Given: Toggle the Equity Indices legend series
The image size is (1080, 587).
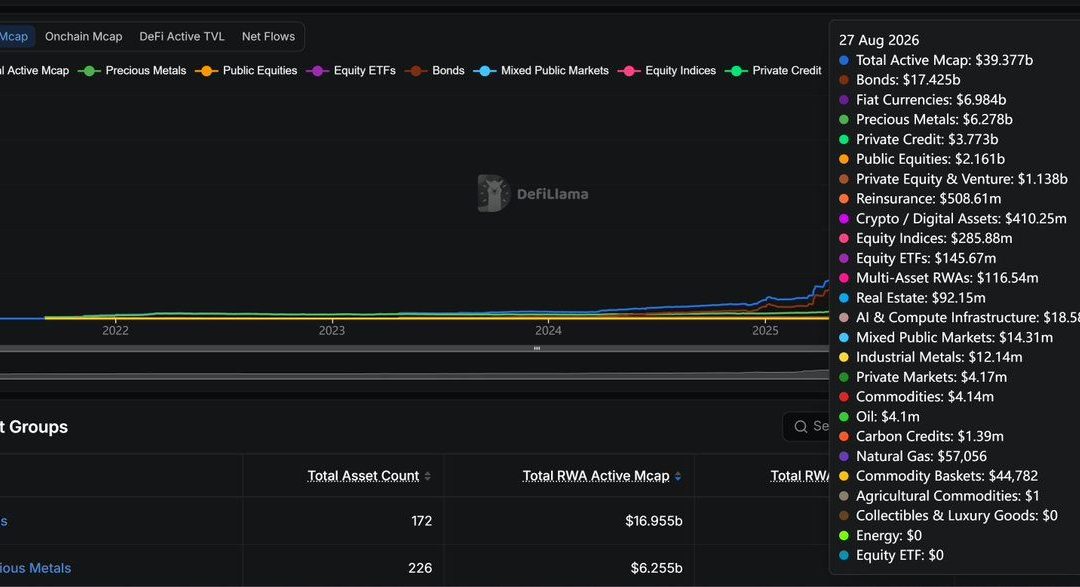Looking at the screenshot, I should click(x=667, y=70).
